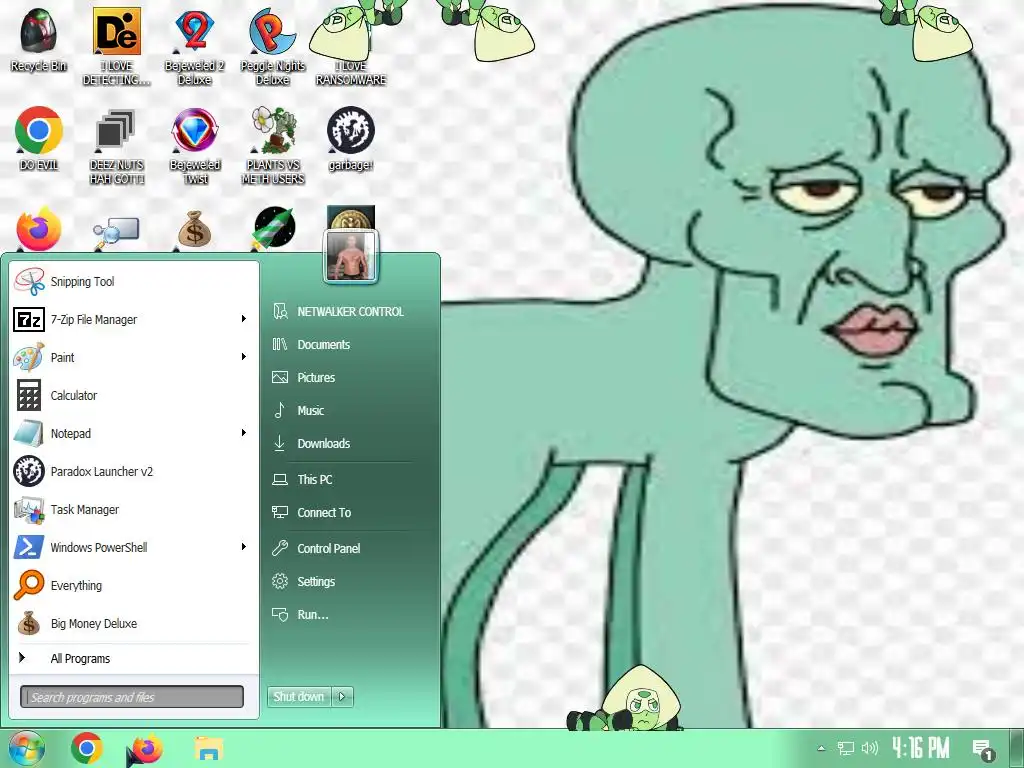Click the Windows Start orb
The image size is (1024, 768).
point(26,748)
